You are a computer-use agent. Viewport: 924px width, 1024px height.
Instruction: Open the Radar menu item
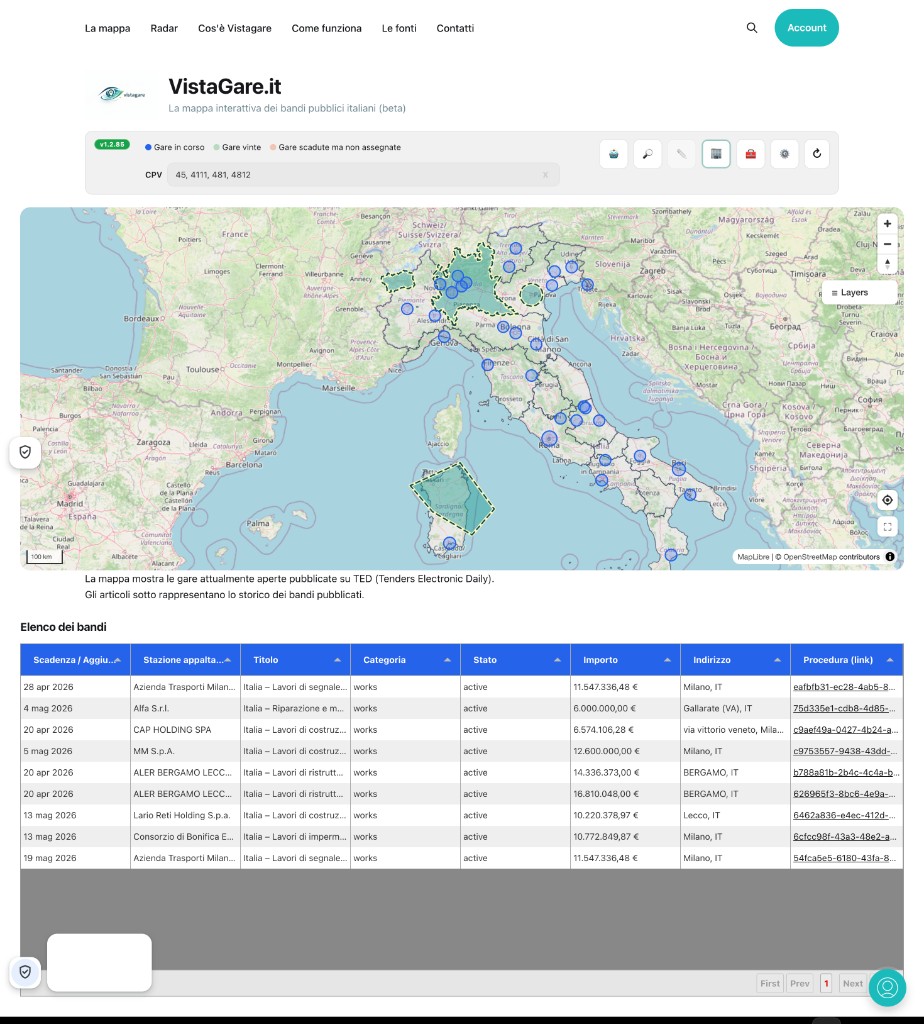(x=164, y=28)
